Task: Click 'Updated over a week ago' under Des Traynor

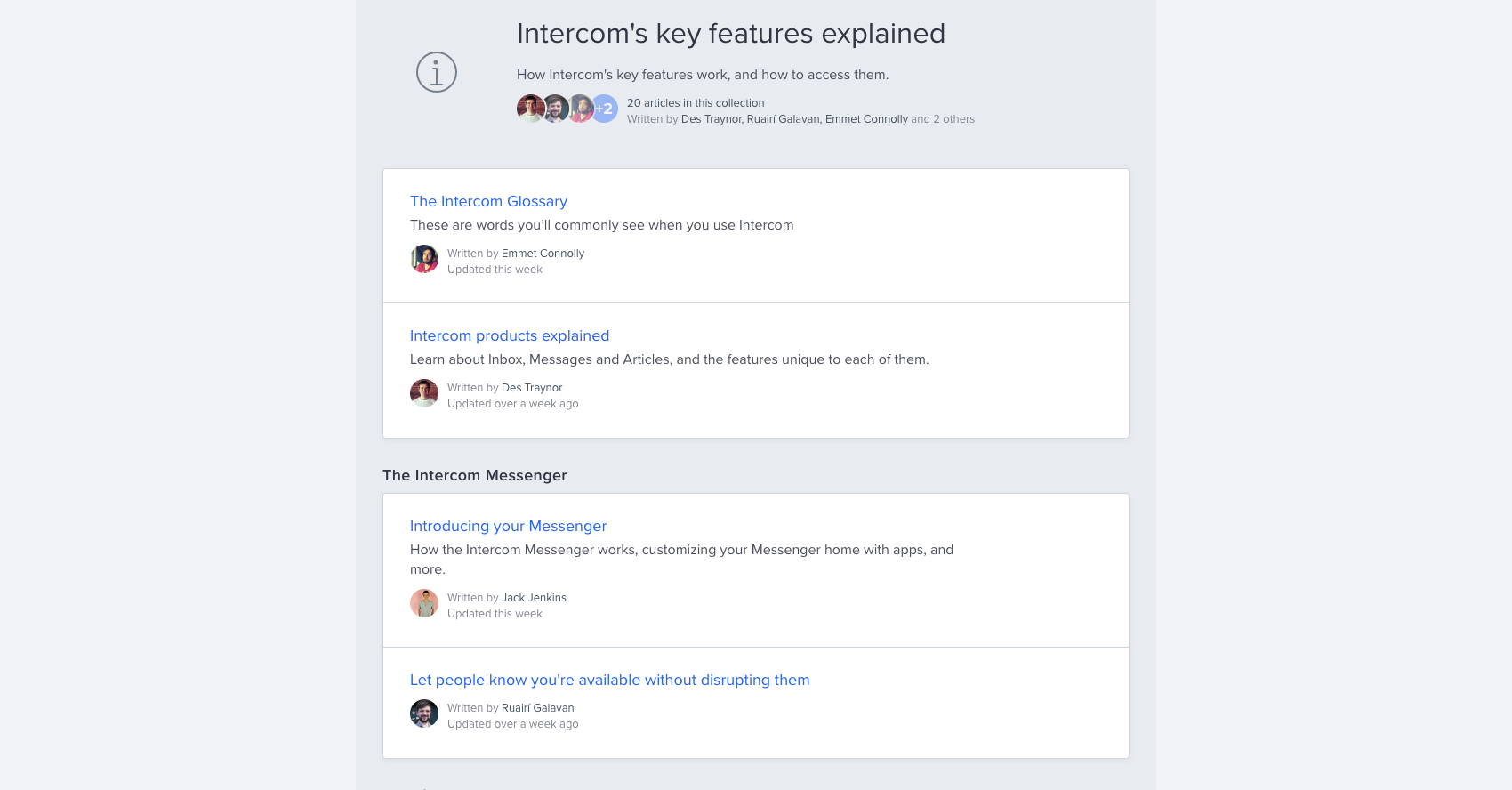Action: click(513, 404)
